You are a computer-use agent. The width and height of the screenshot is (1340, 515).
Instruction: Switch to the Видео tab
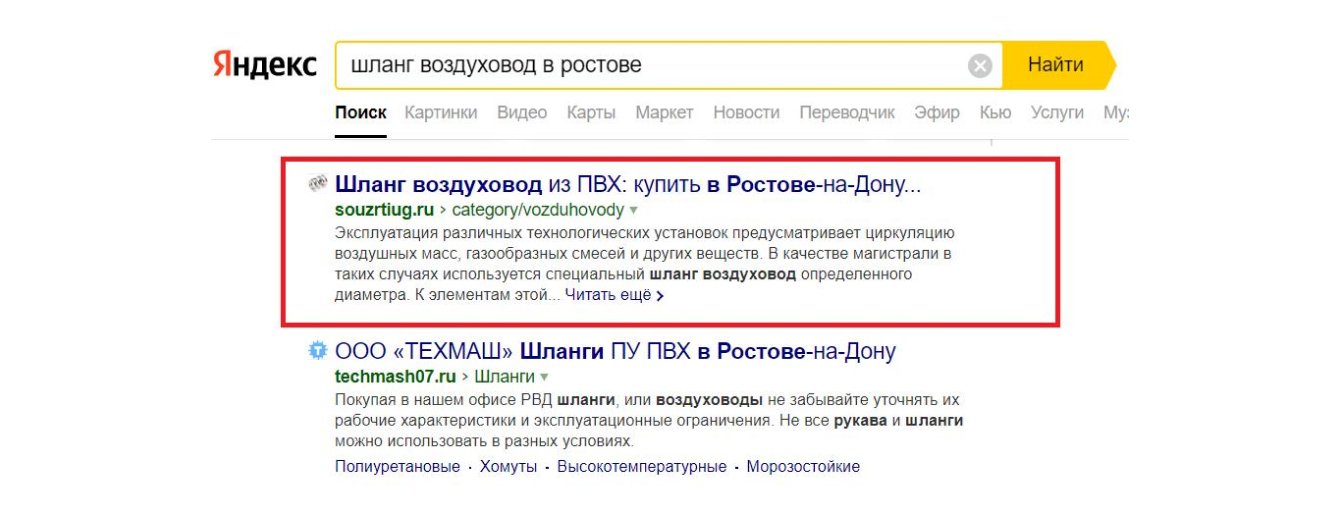click(x=522, y=113)
